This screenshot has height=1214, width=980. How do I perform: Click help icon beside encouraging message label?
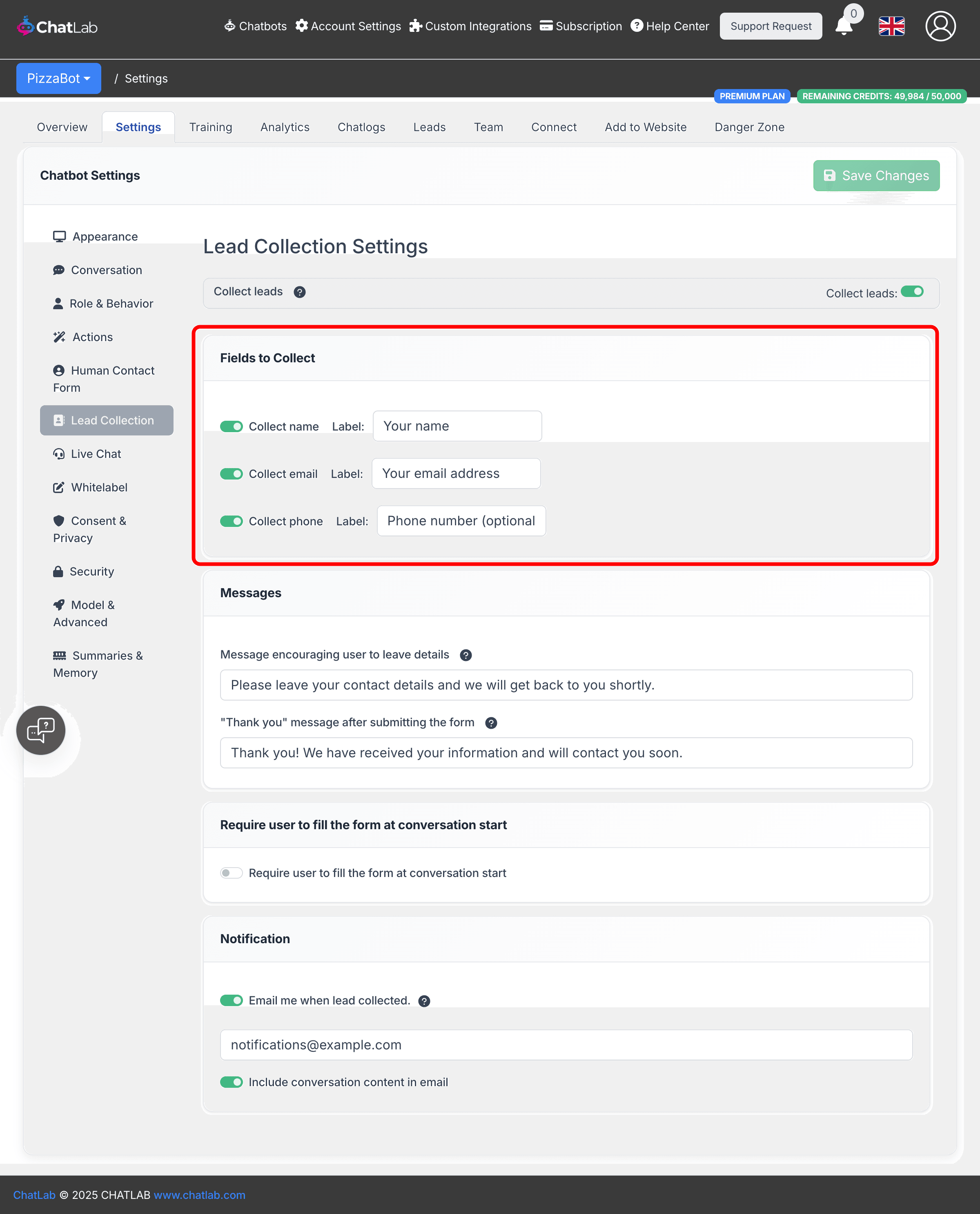point(466,655)
